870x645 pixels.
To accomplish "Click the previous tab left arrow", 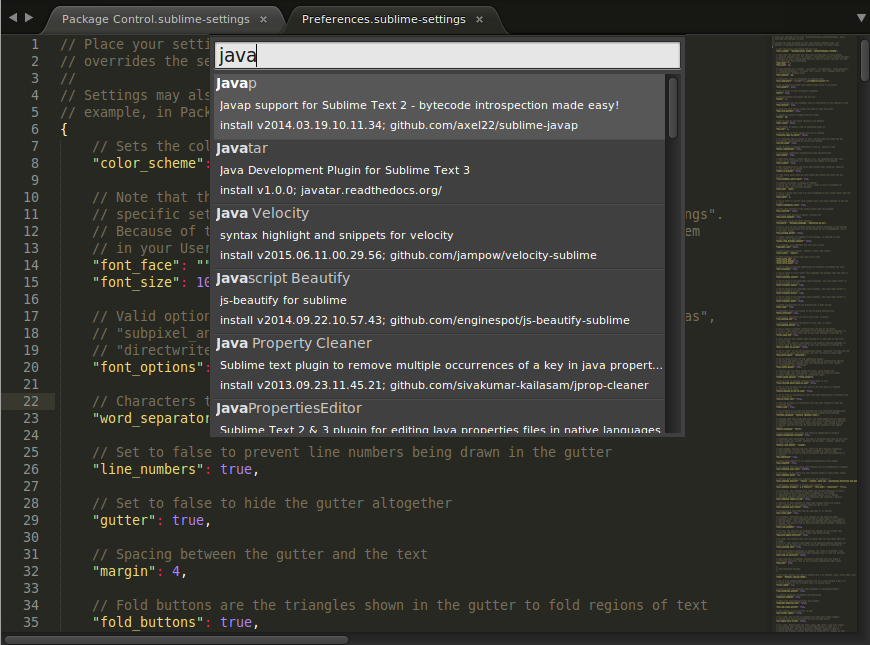I will pos(13,18).
